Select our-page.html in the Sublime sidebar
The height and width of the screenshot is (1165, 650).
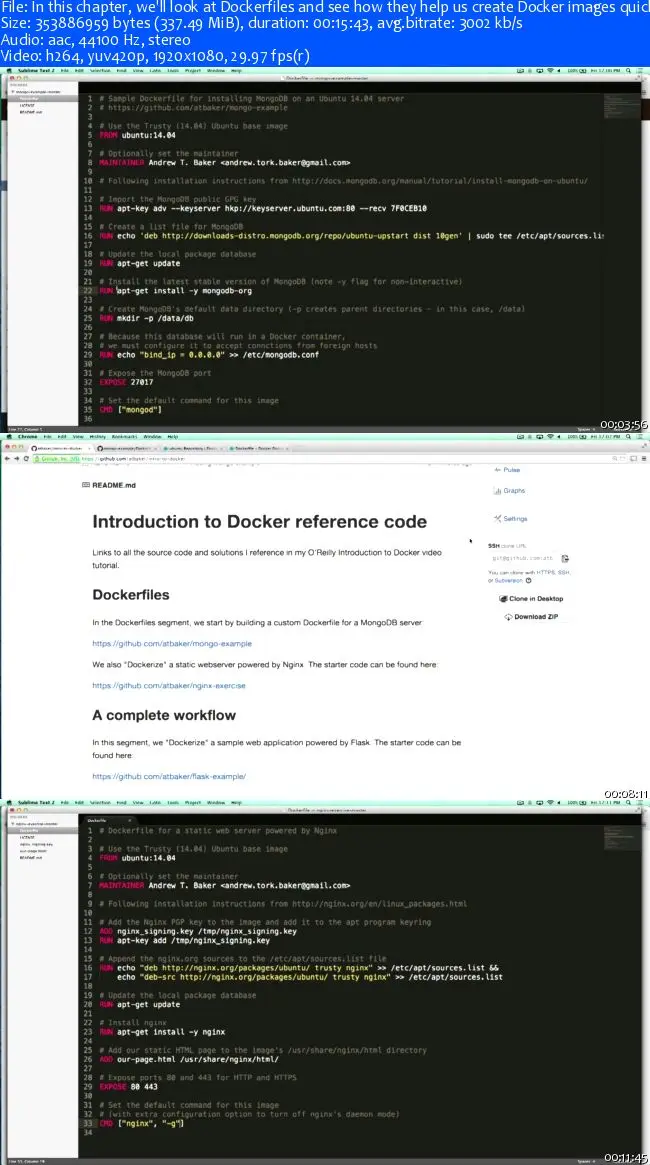pyautogui.click(x=33, y=851)
